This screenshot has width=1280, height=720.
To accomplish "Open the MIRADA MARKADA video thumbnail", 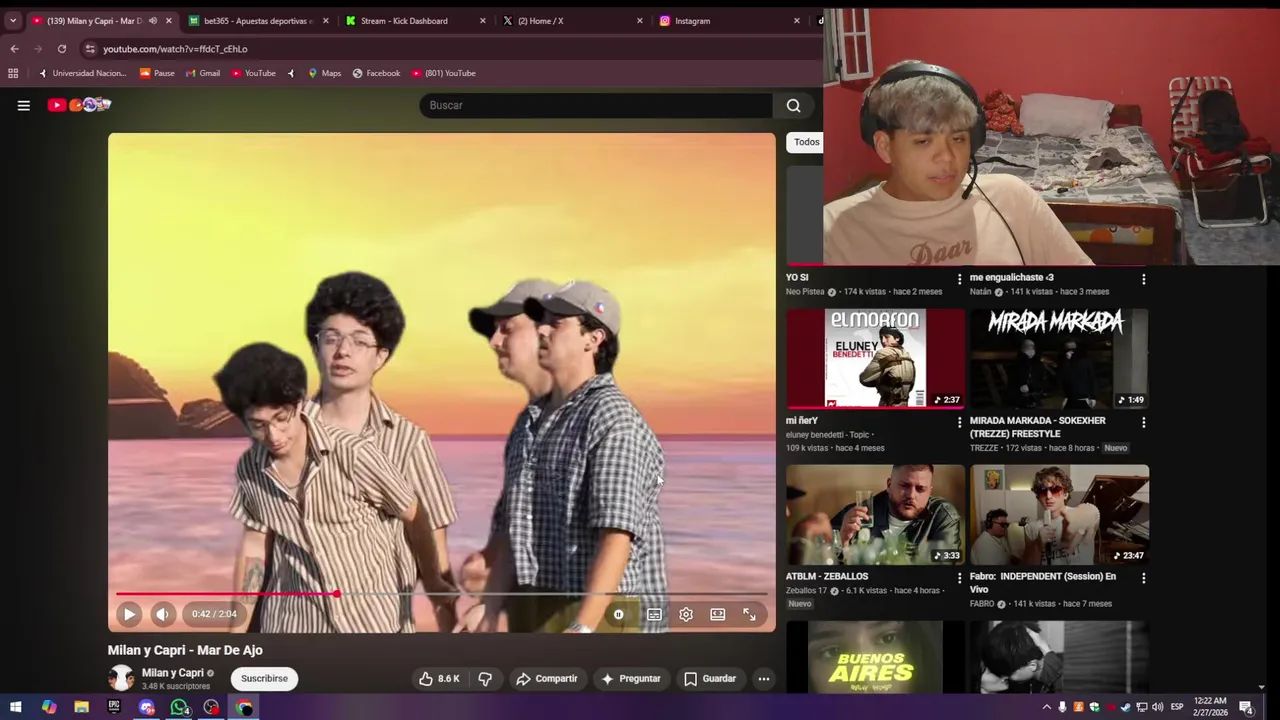I will [1059, 358].
